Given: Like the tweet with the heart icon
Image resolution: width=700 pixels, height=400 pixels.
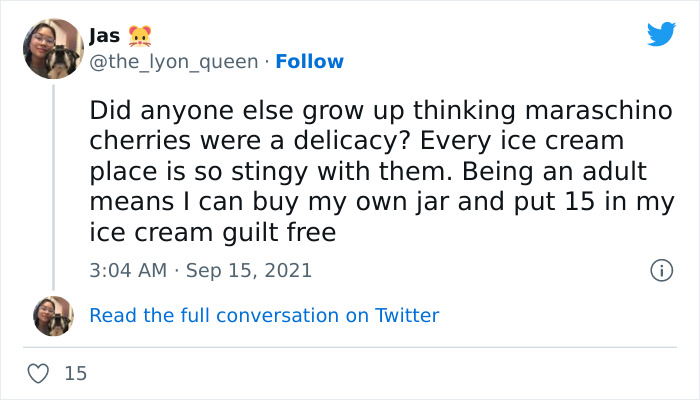Looking at the screenshot, I should click(x=39, y=374).
